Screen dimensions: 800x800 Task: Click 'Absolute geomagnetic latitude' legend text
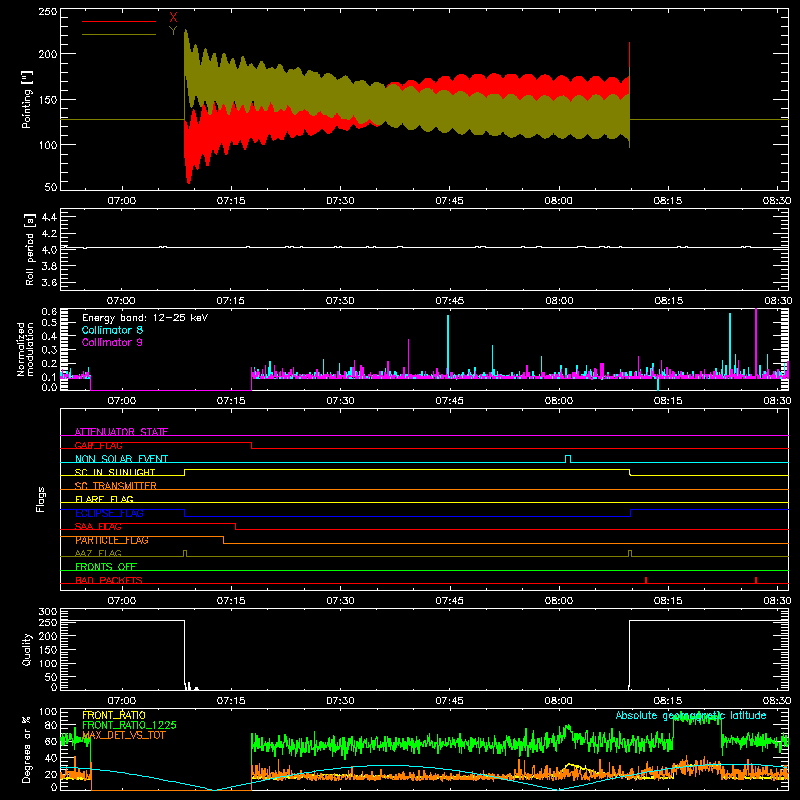(x=691, y=715)
